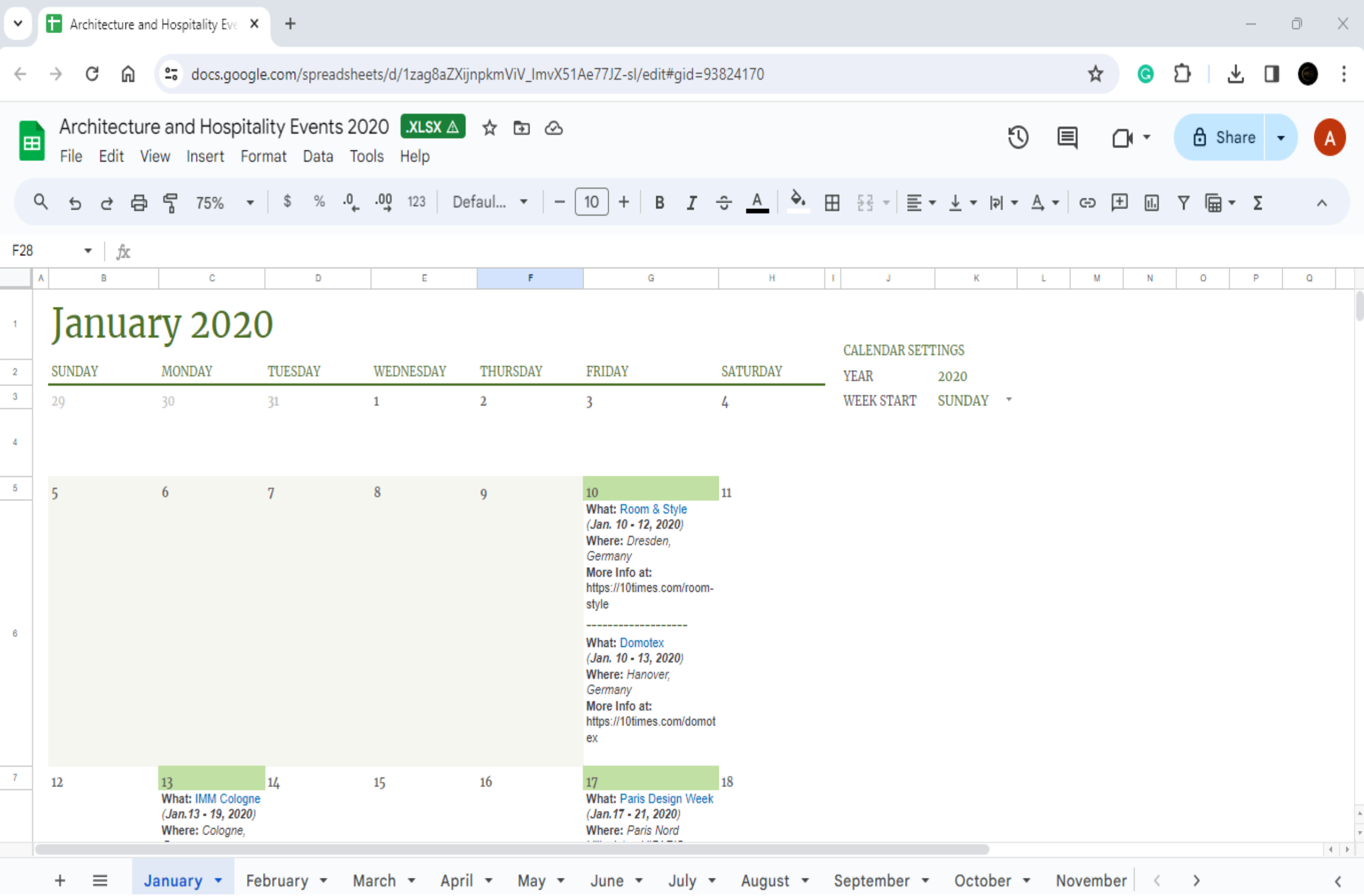Toggle strikethrough formatting
This screenshot has height=896, width=1364.
click(x=724, y=203)
